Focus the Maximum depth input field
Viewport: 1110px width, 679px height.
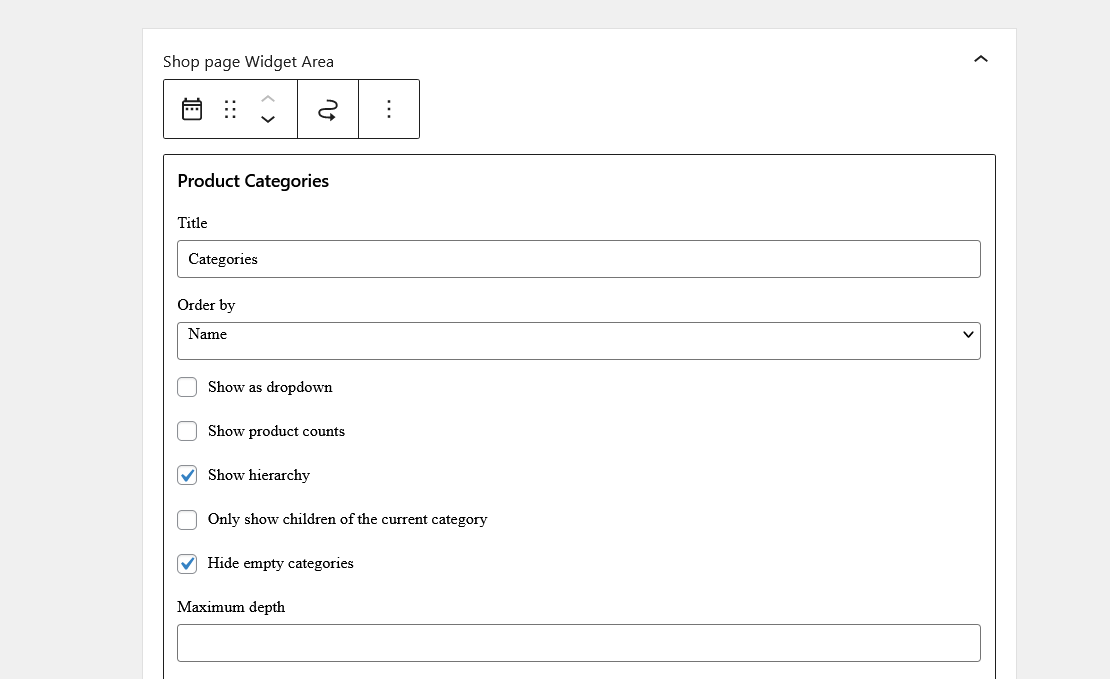578,643
